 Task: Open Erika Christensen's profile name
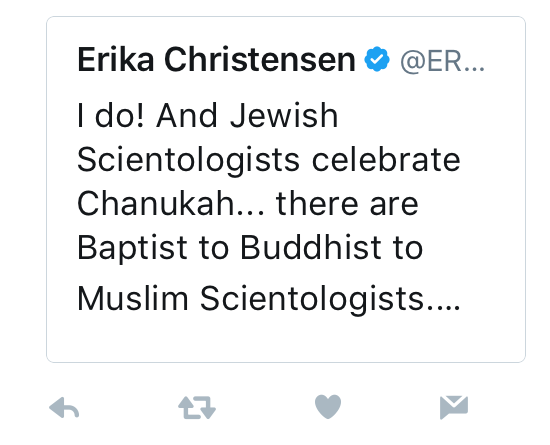(x=216, y=60)
